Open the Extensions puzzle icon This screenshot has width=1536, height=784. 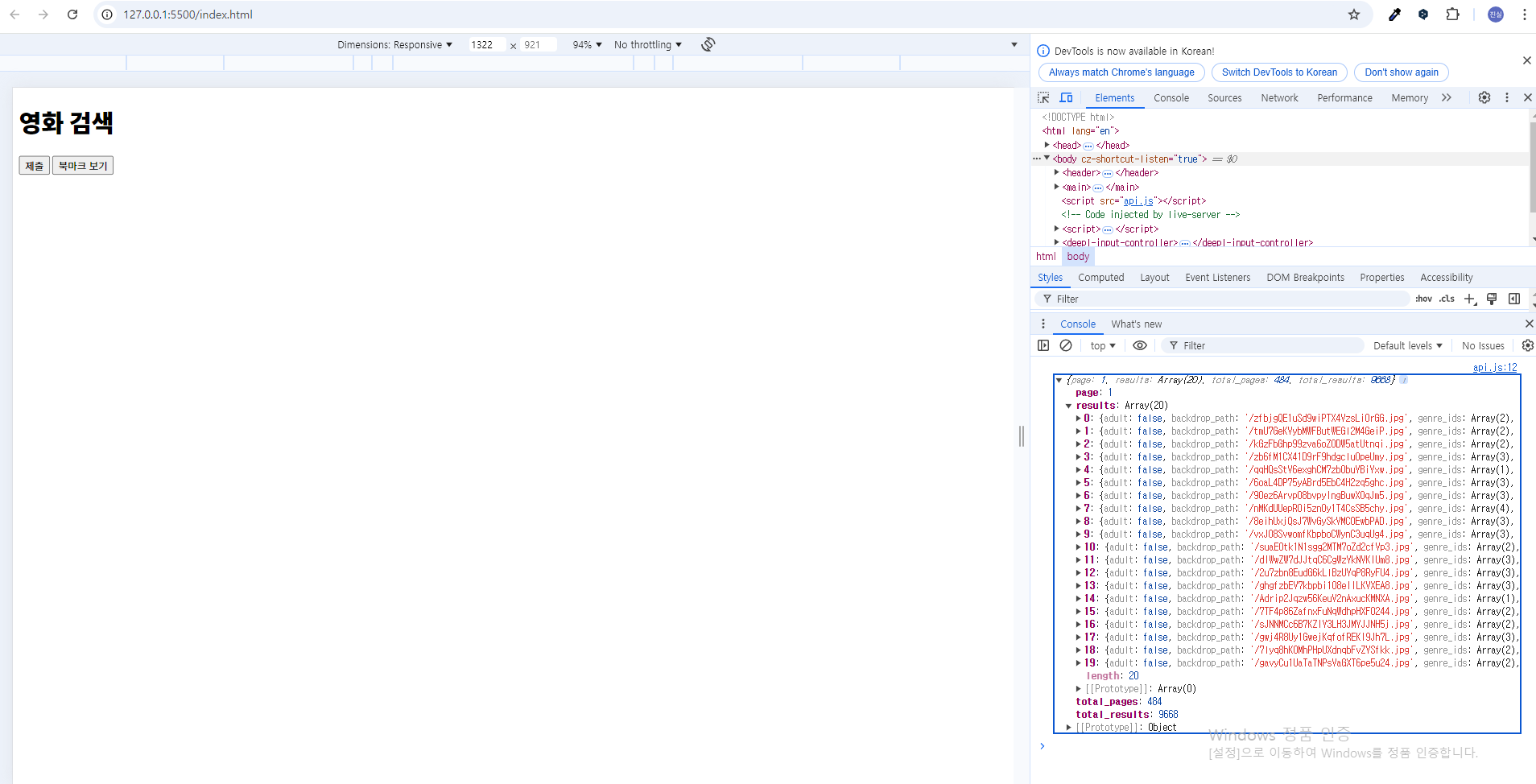tap(1452, 14)
